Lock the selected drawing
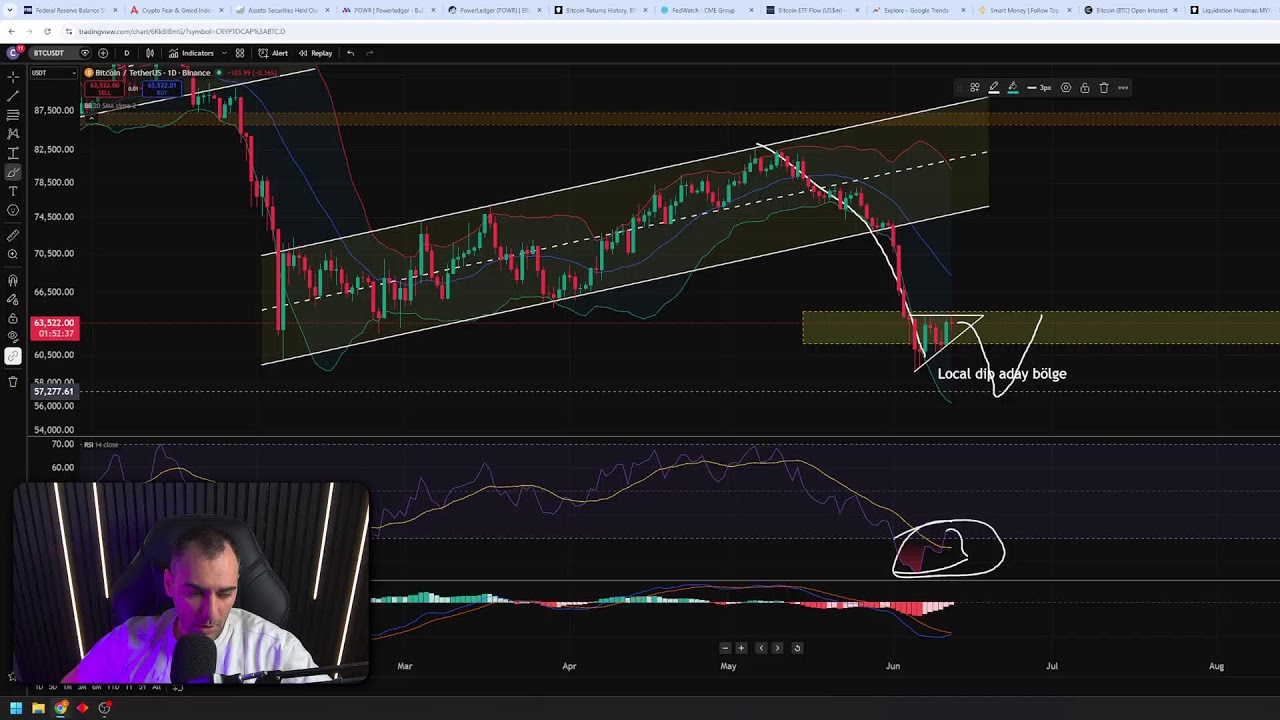 pyautogui.click(x=1085, y=88)
